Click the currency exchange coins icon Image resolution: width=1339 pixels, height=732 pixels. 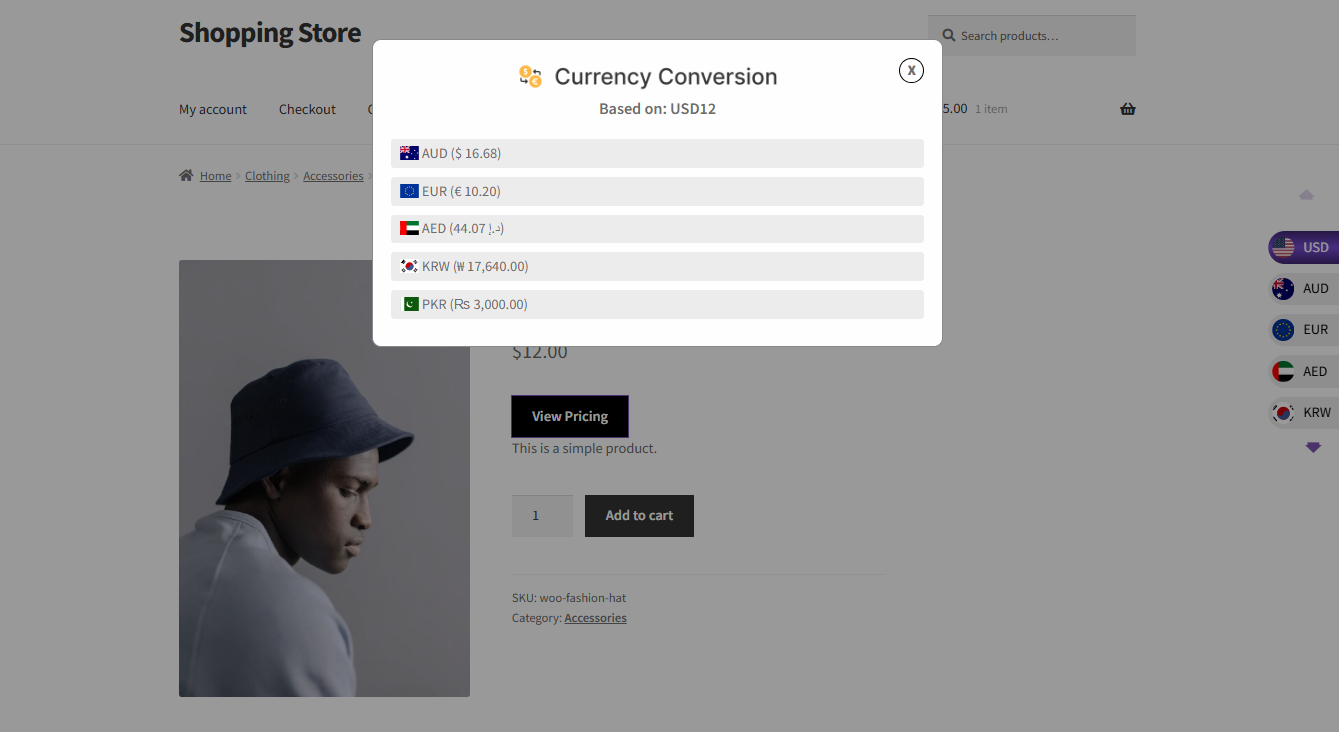tap(530, 76)
